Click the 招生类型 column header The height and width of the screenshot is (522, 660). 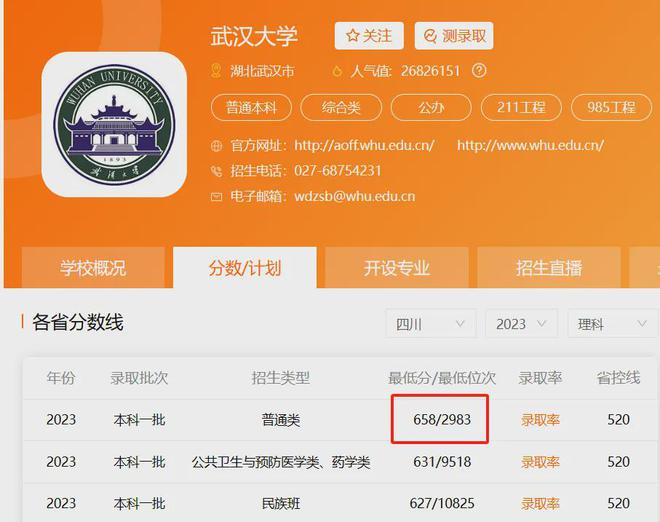(x=281, y=378)
